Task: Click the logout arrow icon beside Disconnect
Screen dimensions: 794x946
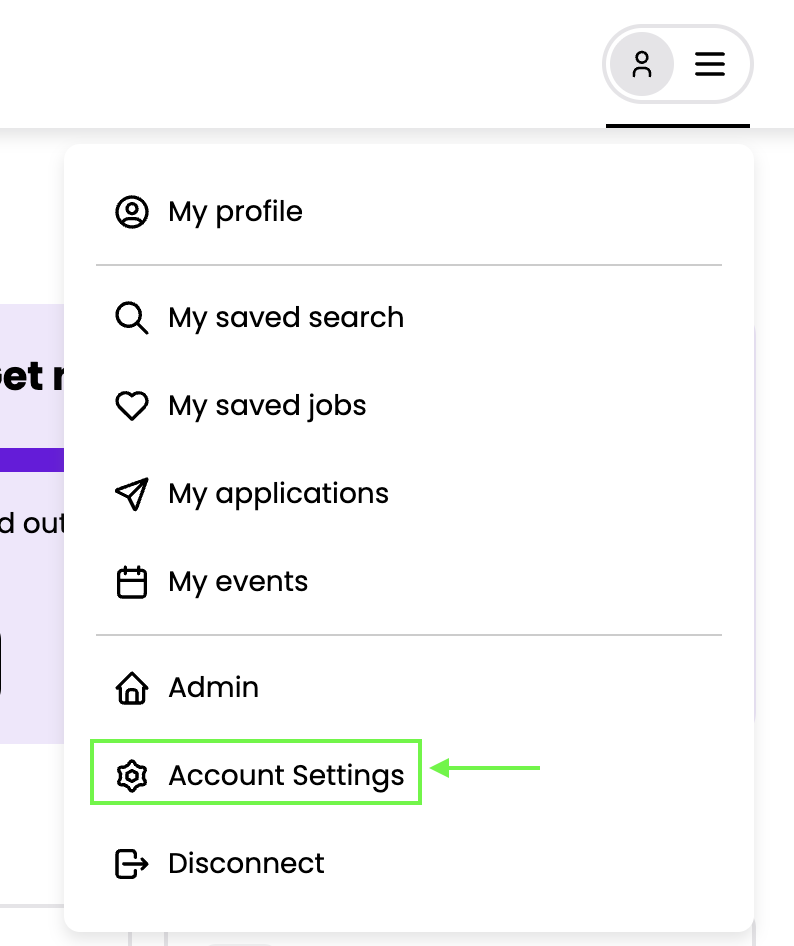Action: click(x=132, y=864)
